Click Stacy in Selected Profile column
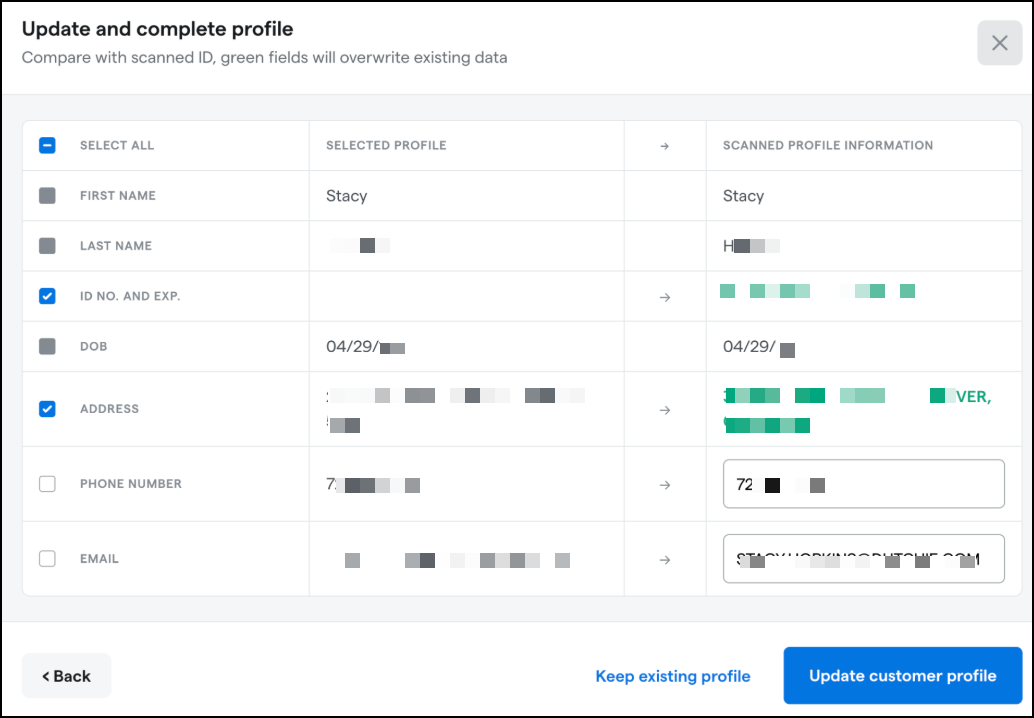Viewport: 1034px width, 718px height. tap(346, 196)
